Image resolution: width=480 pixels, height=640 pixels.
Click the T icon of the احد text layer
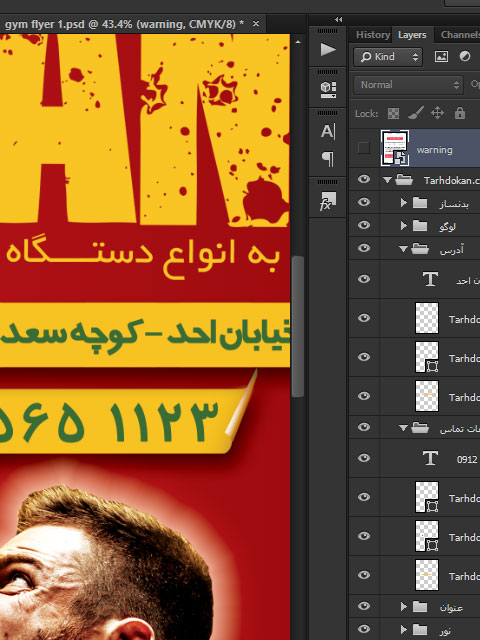430,279
